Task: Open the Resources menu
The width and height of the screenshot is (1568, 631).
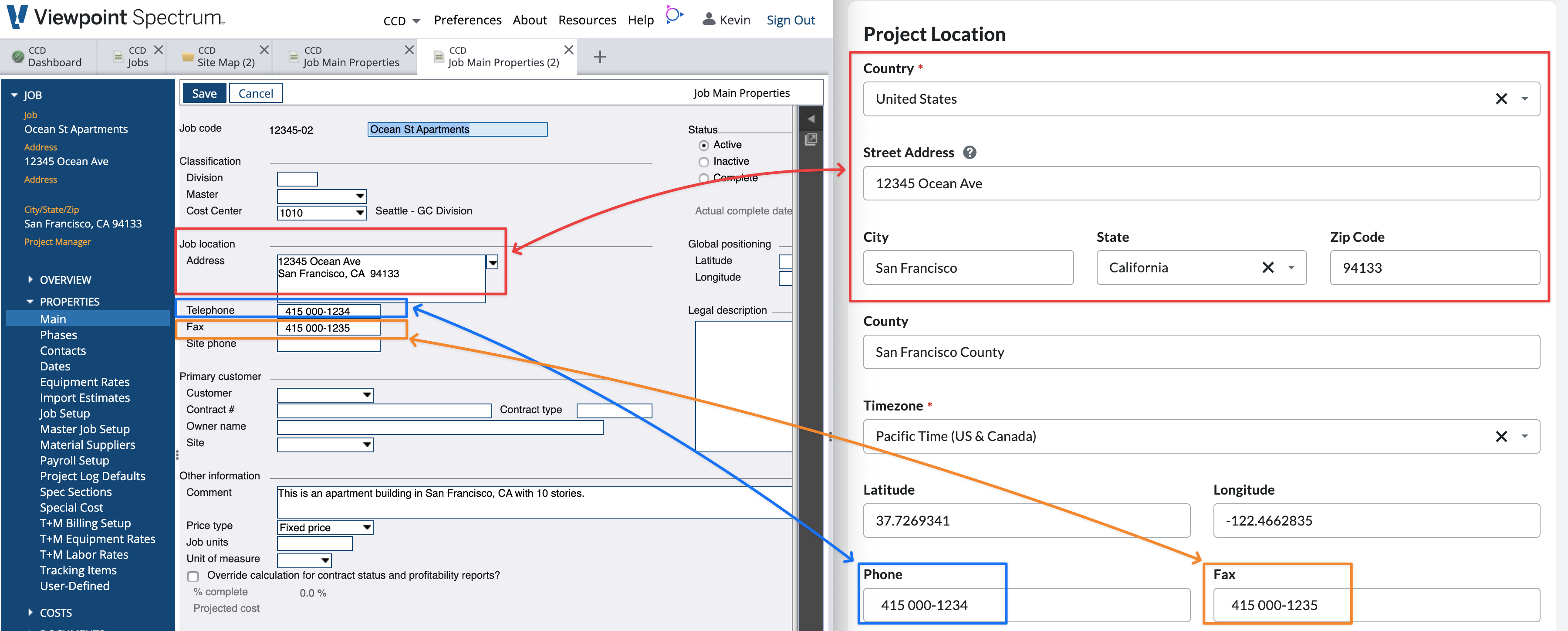Action: coord(588,20)
